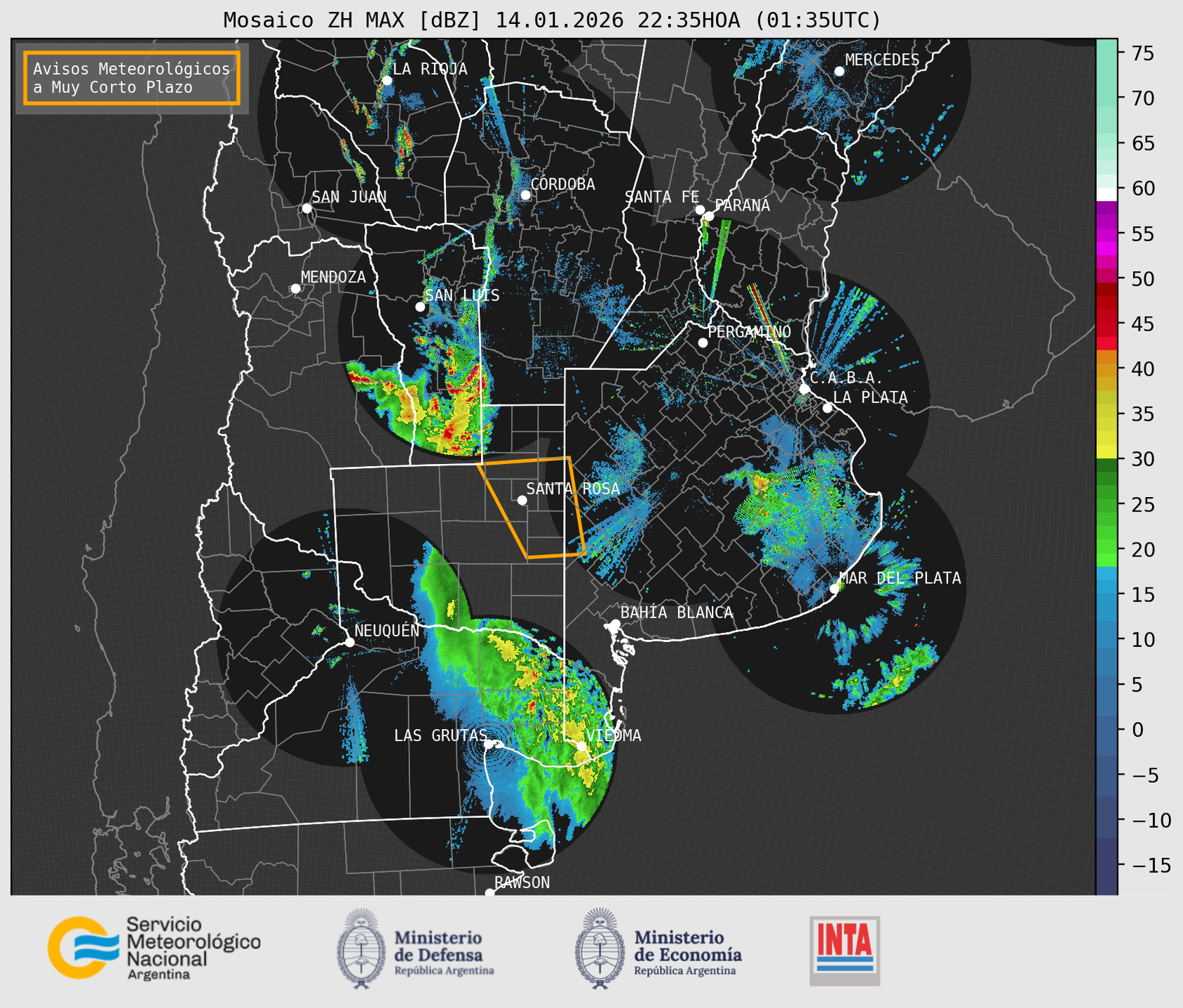Screen dimensions: 1183x1008
Task: Click the Pergamino city marker dot
Action: click(703, 343)
